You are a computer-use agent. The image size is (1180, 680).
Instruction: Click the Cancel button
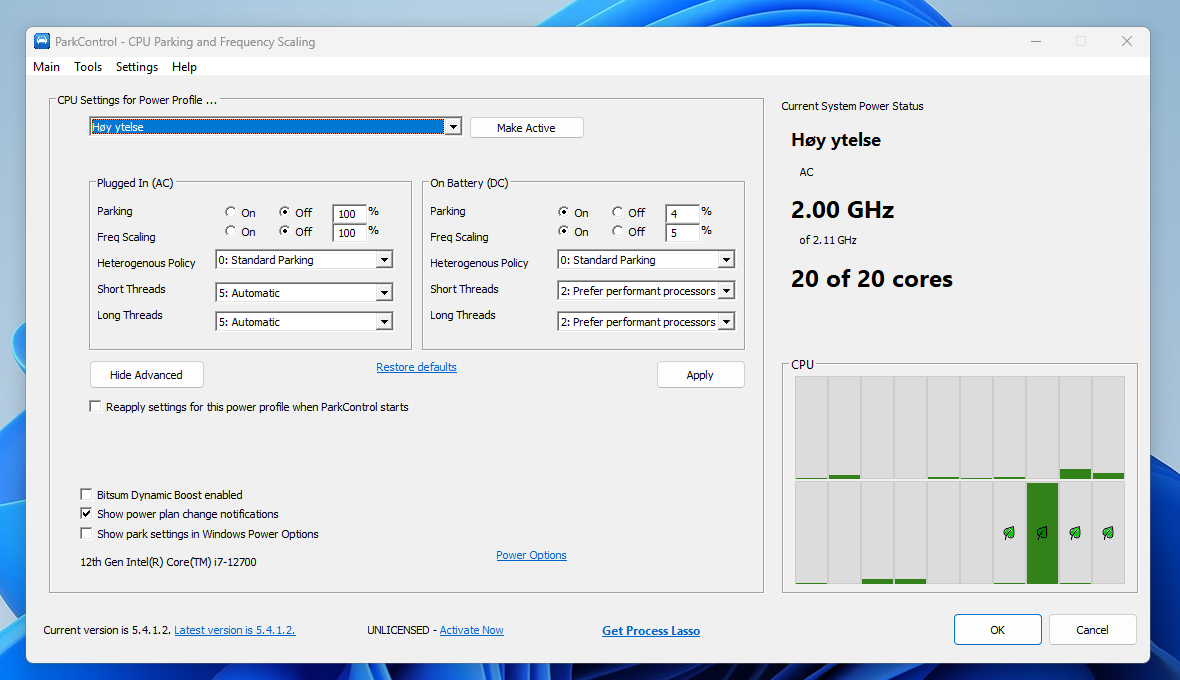coord(1092,630)
